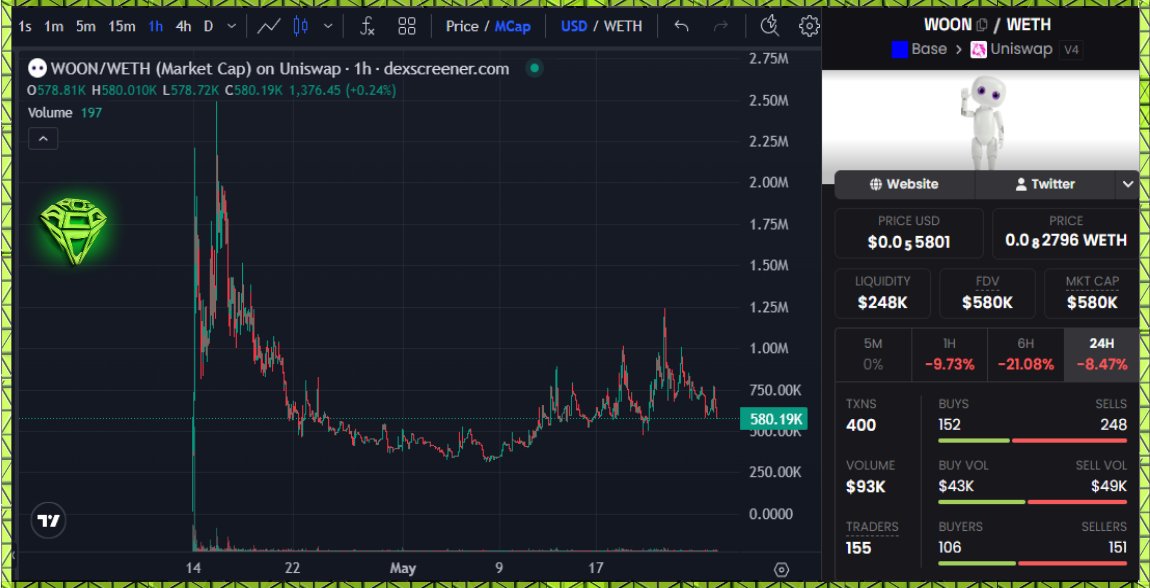Viewport: 1150px width, 588px height.
Task: Select the 1s timeframe
Action: click(25, 26)
